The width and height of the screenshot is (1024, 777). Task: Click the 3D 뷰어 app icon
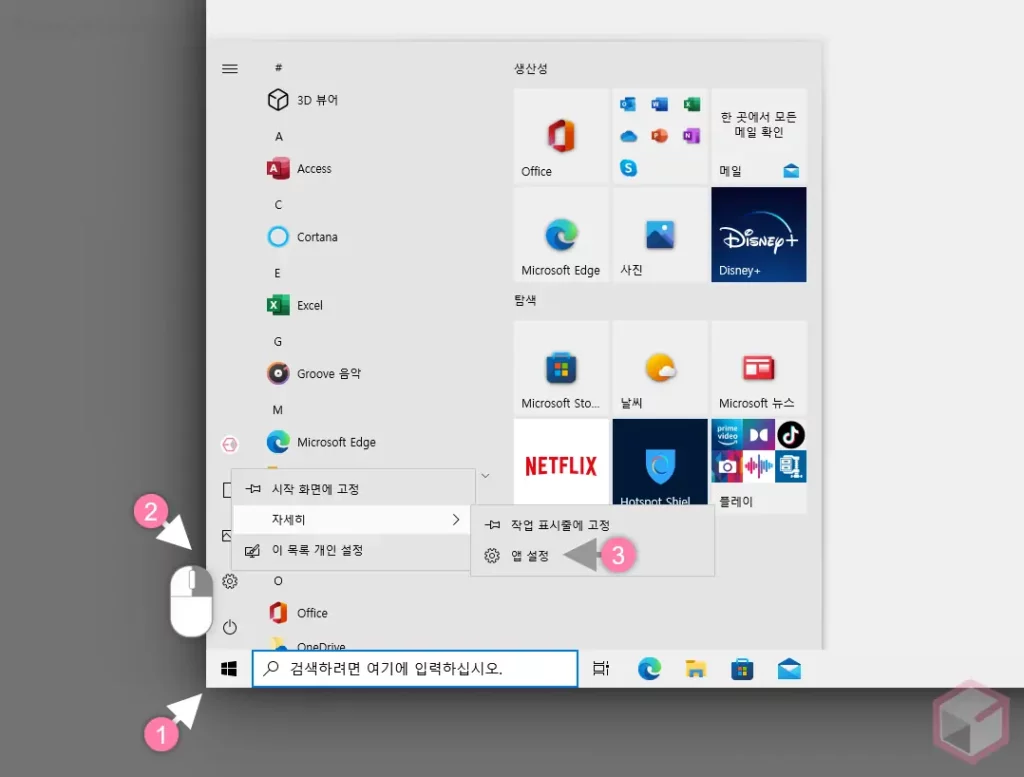(x=277, y=100)
